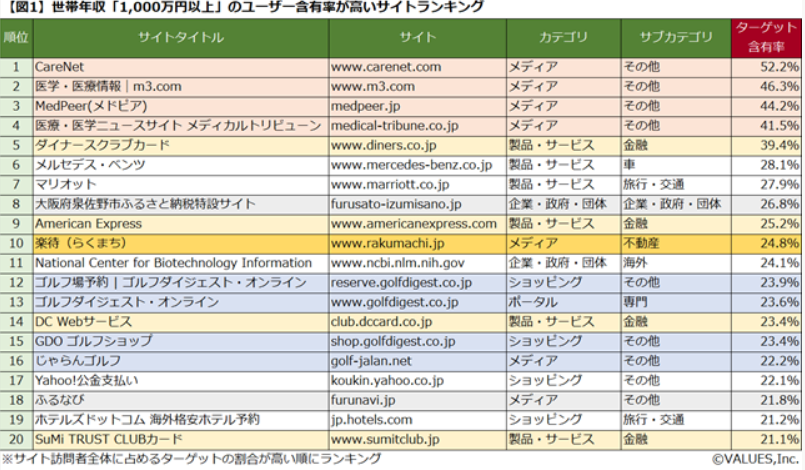Click the 24.8% value cell
This screenshot has width=805, height=470.
pyautogui.click(x=766, y=243)
